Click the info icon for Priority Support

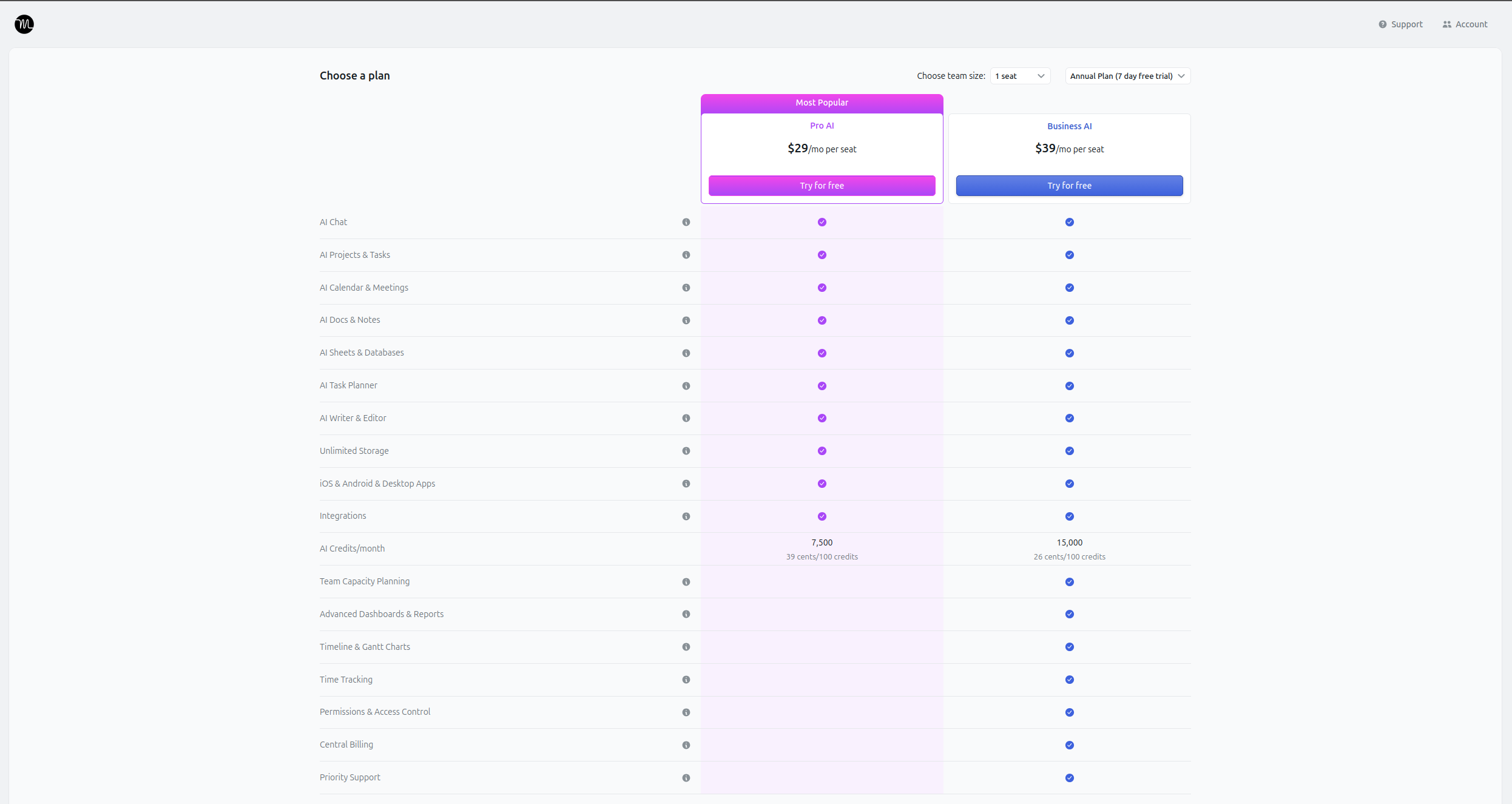(686, 778)
